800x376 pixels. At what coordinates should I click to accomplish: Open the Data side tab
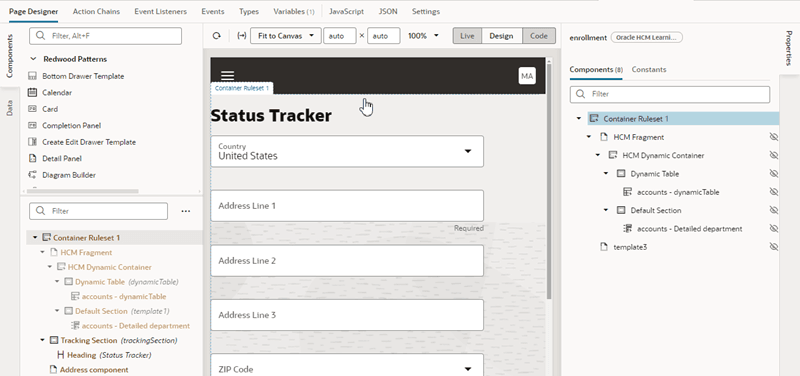pyautogui.click(x=9, y=108)
